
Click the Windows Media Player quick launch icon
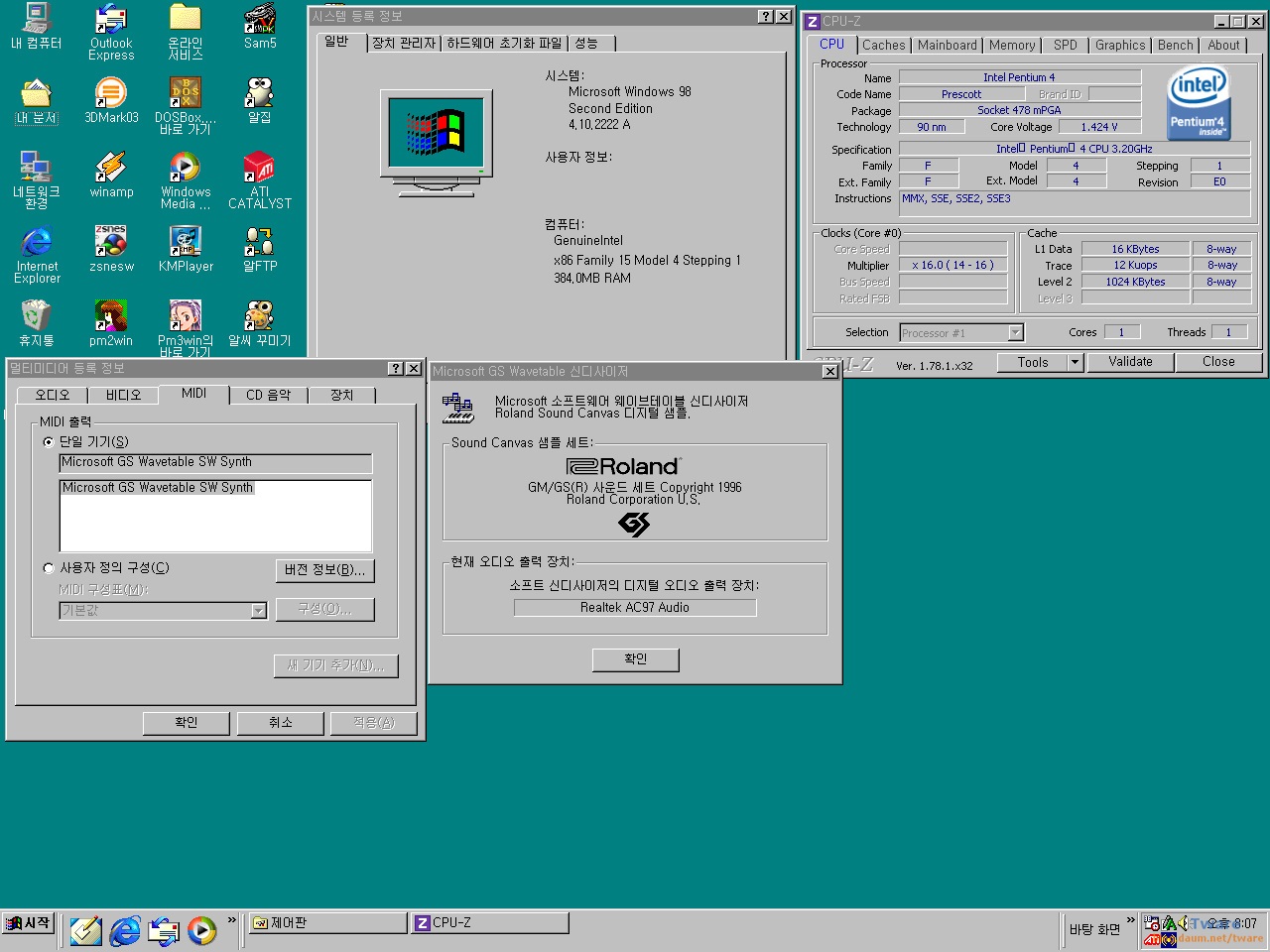pyautogui.click(x=201, y=930)
